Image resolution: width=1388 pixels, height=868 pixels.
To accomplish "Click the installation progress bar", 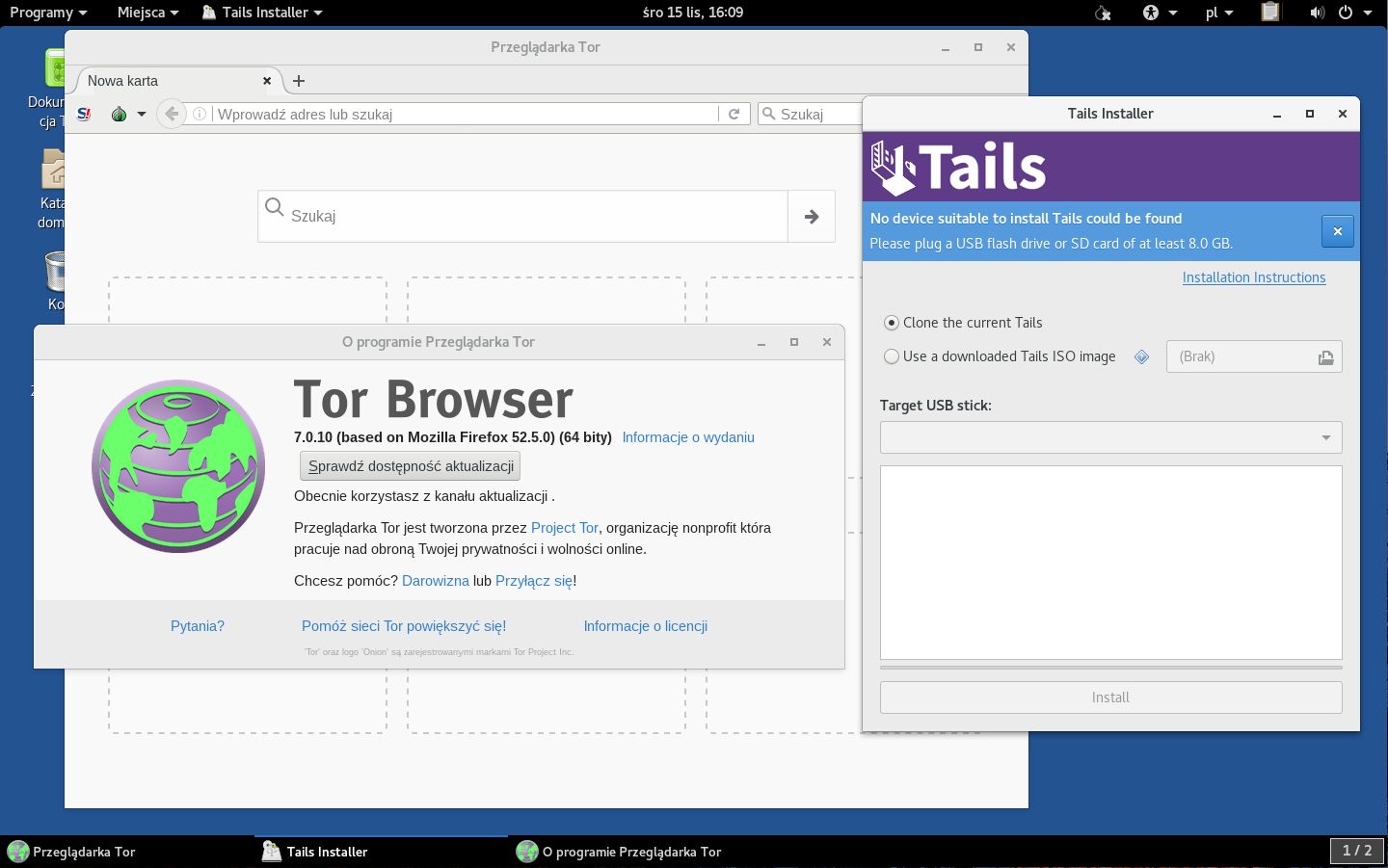I will click(x=1110, y=667).
